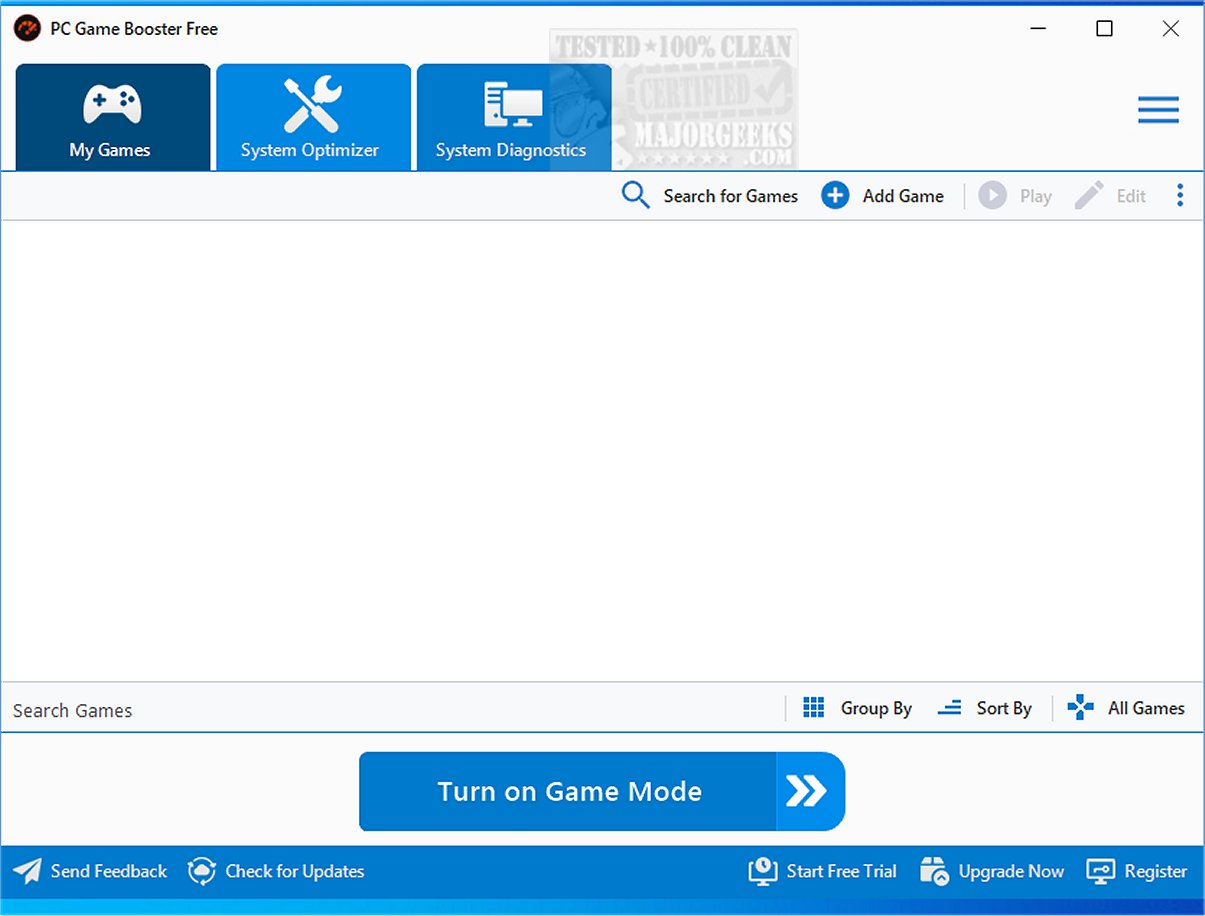Click the Send Feedback paper plane icon
The image size is (1205, 916).
pyautogui.click(x=27, y=871)
